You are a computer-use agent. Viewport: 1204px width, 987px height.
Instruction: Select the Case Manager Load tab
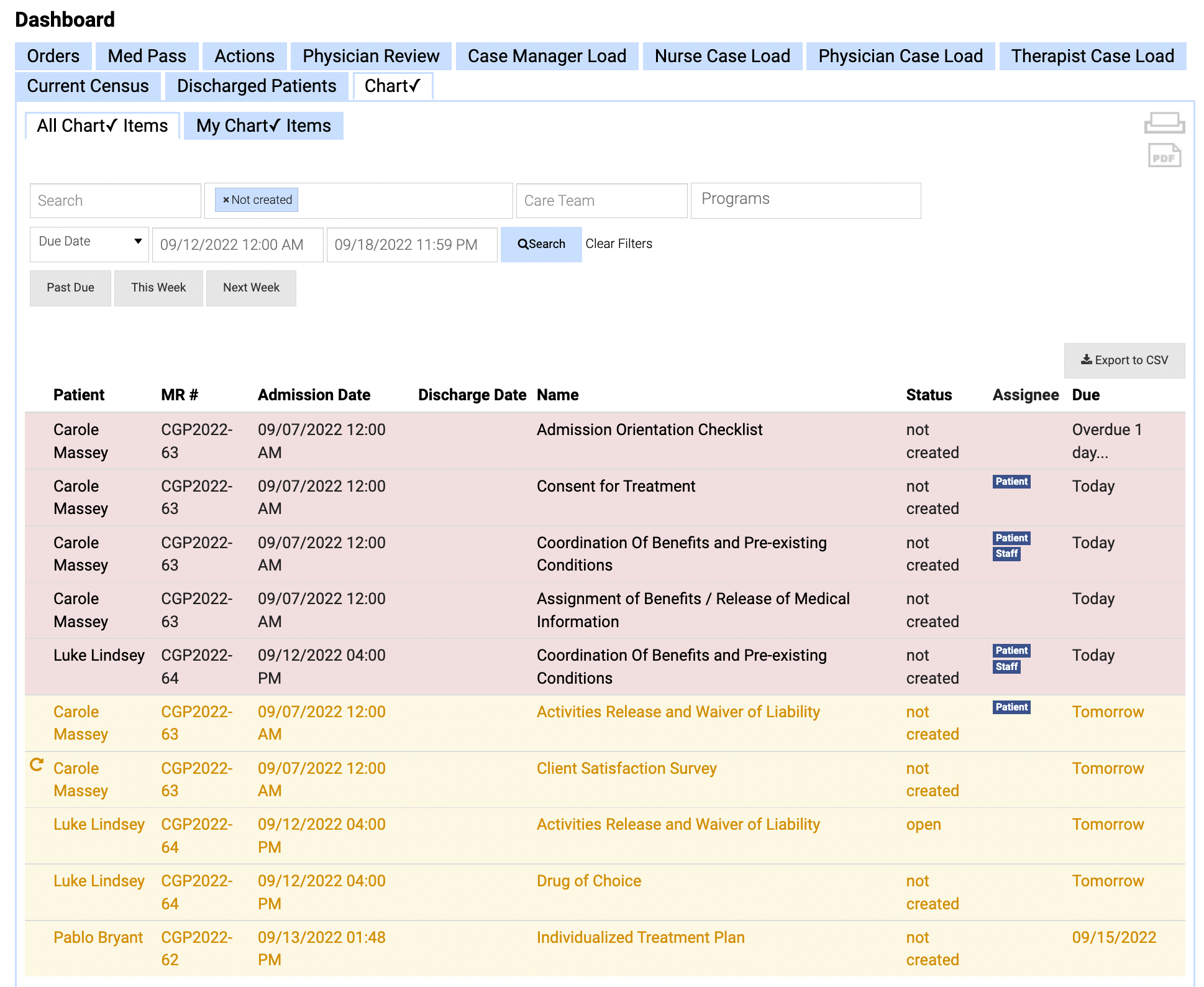(547, 56)
